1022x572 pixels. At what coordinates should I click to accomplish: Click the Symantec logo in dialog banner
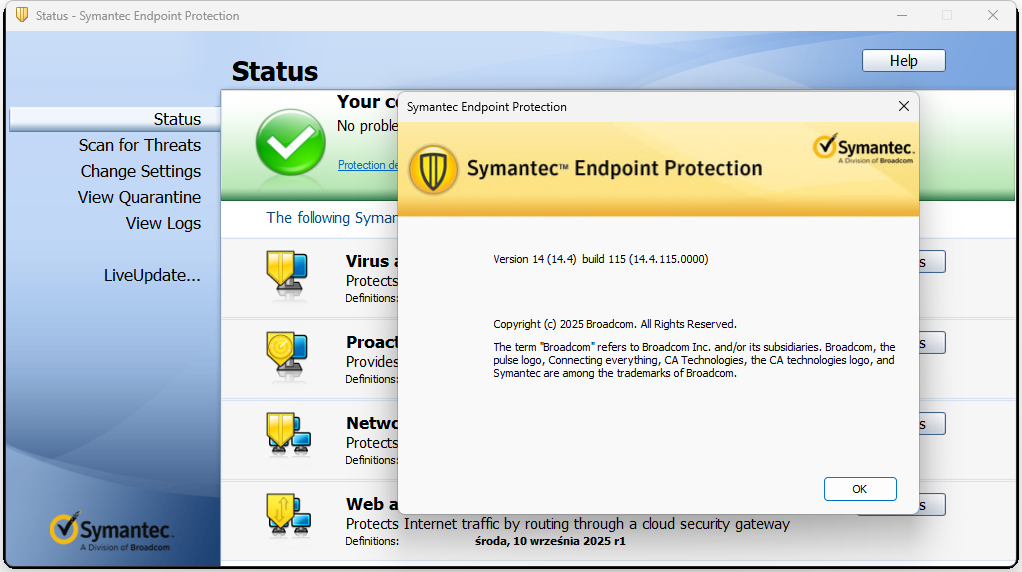(x=864, y=149)
